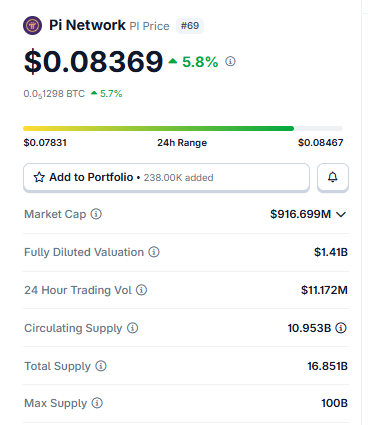The height and width of the screenshot is (425, 368).
Task: Open Max Supply info icon
Action: click(x=97, y=403)
